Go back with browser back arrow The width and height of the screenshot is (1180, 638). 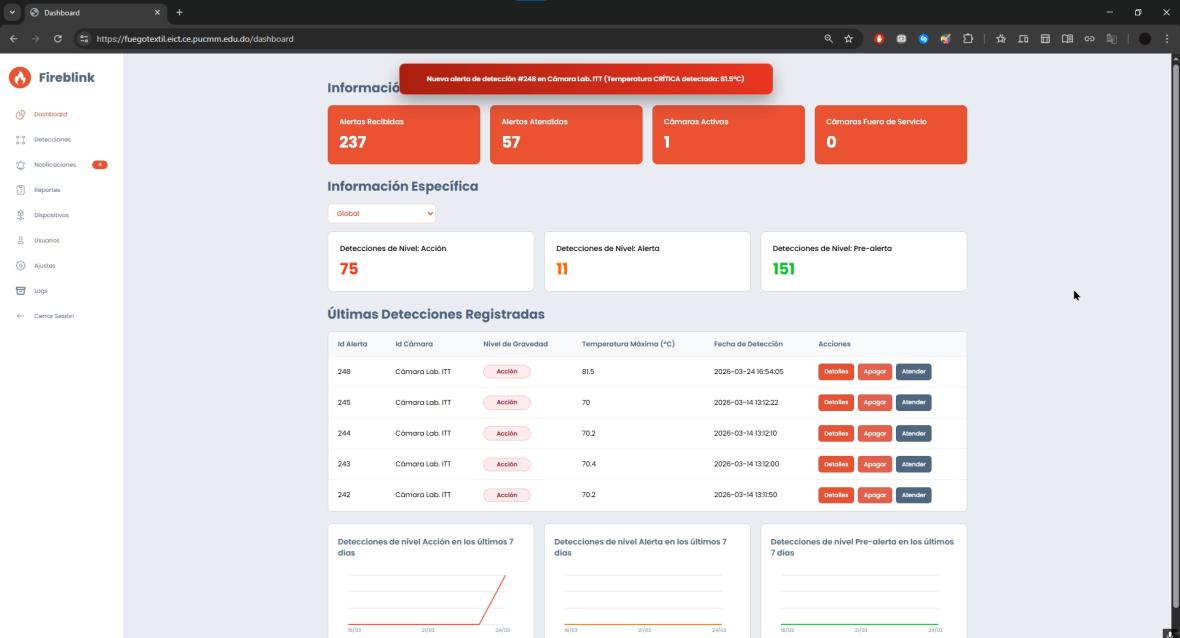pos(14,38)
